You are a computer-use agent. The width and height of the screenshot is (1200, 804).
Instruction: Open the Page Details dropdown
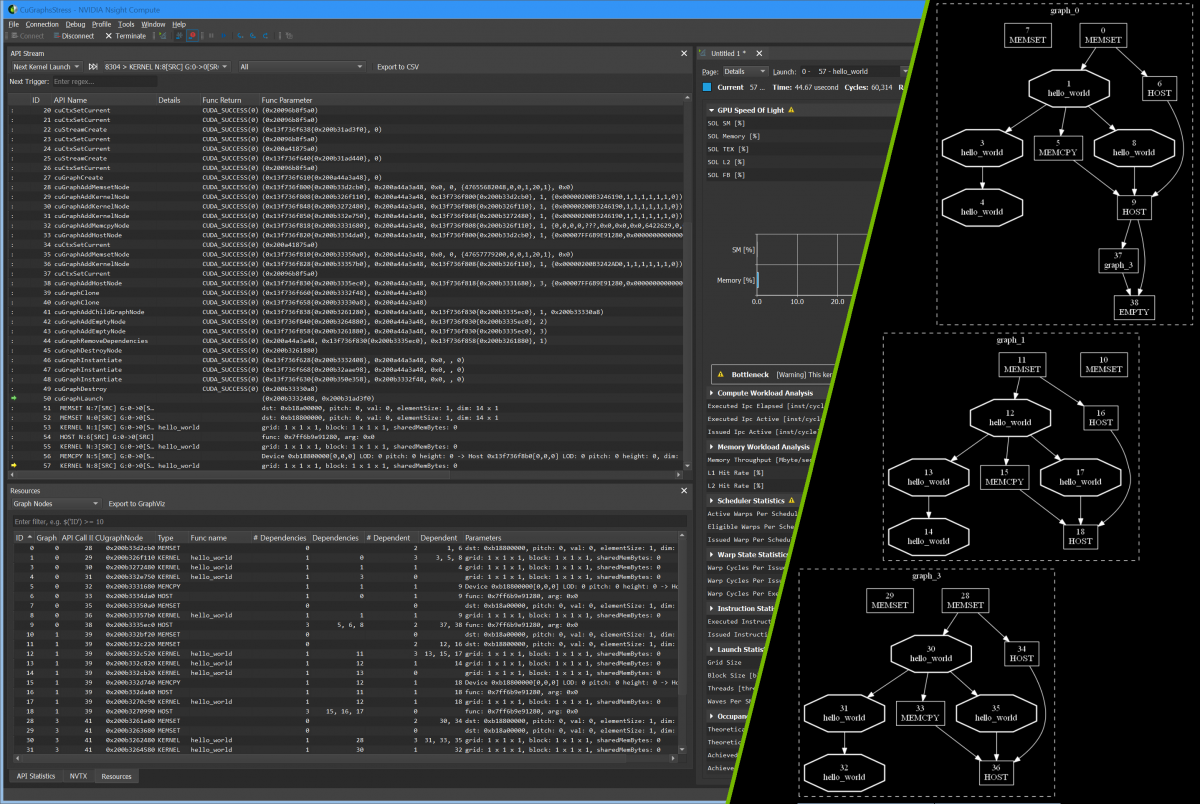[x=746, y=72]
